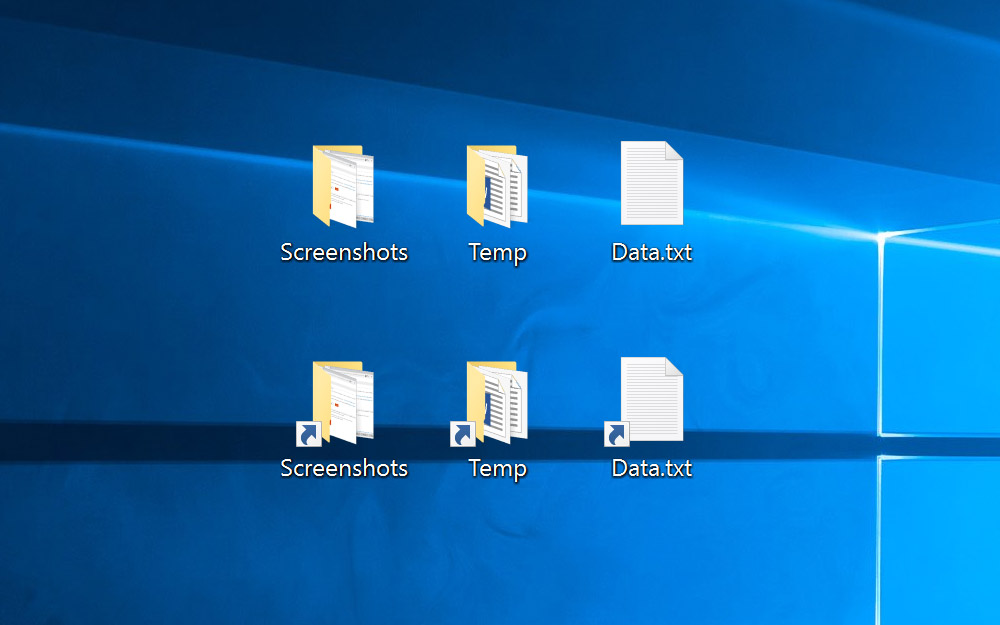Click the Screenshots label under the original folder
The width and height of the screenshot is (1000, 625).
tap(344, 253)
